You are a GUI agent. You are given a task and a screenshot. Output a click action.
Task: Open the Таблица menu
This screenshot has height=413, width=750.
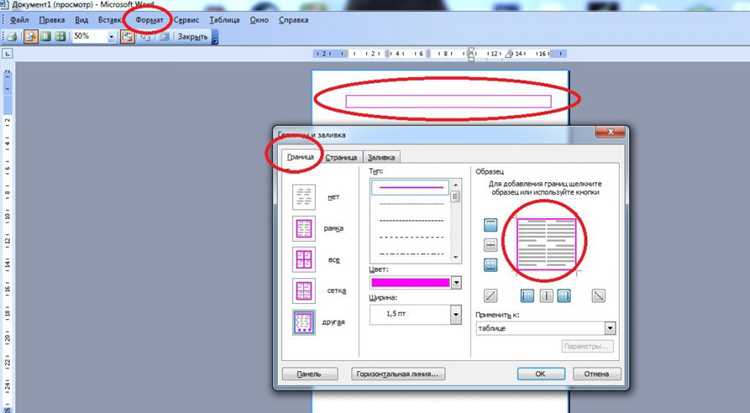point(224,20)
